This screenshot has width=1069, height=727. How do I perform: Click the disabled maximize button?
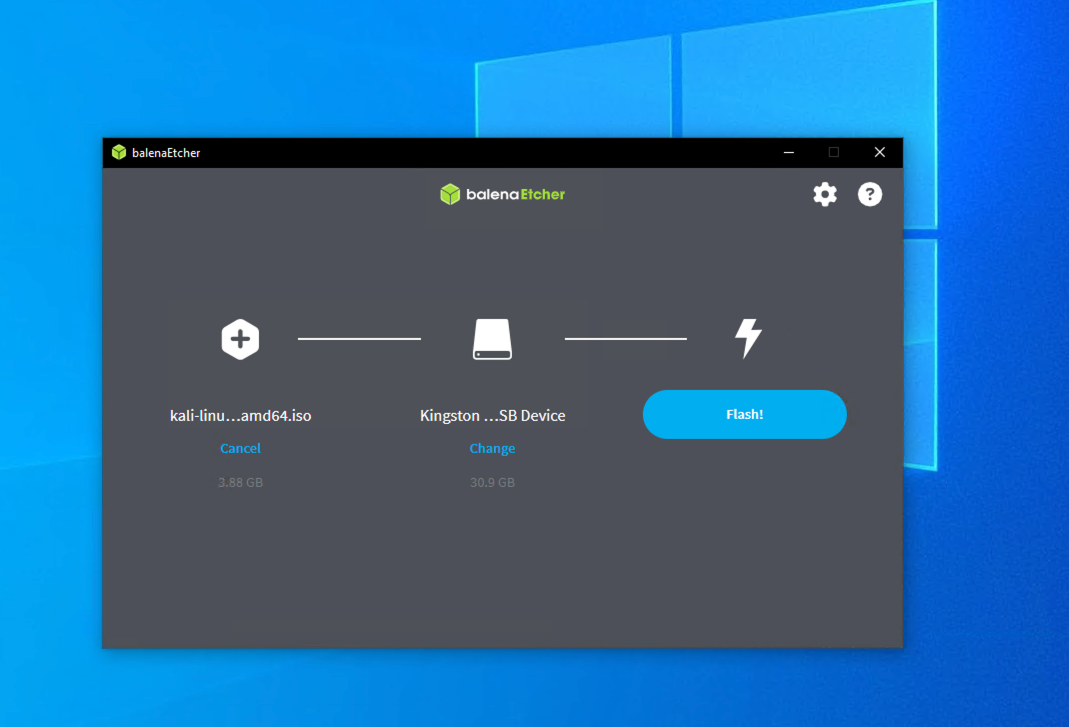834,152
